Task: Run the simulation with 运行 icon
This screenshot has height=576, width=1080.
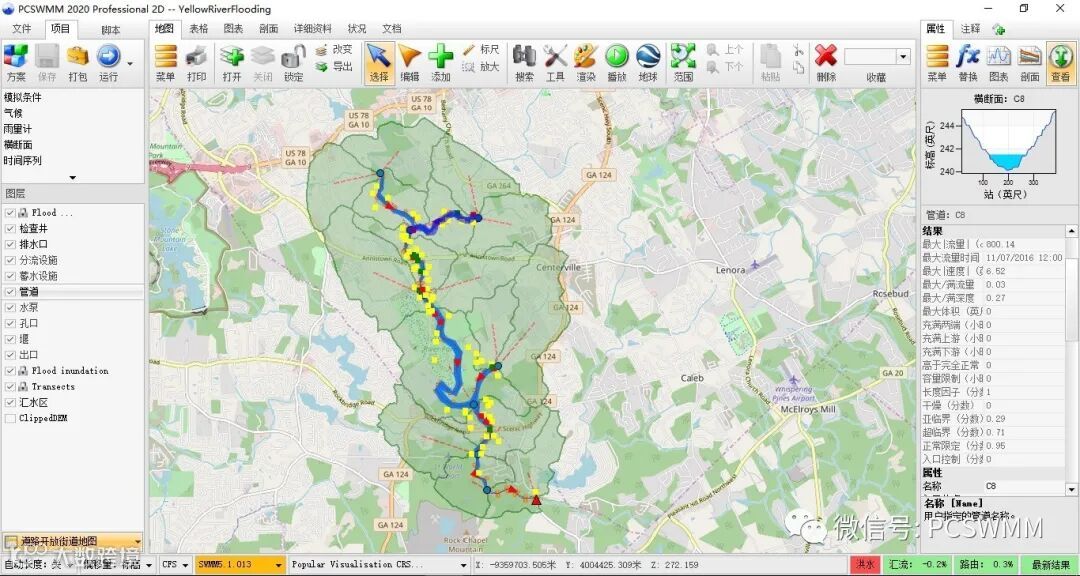Action: point(108,63)
